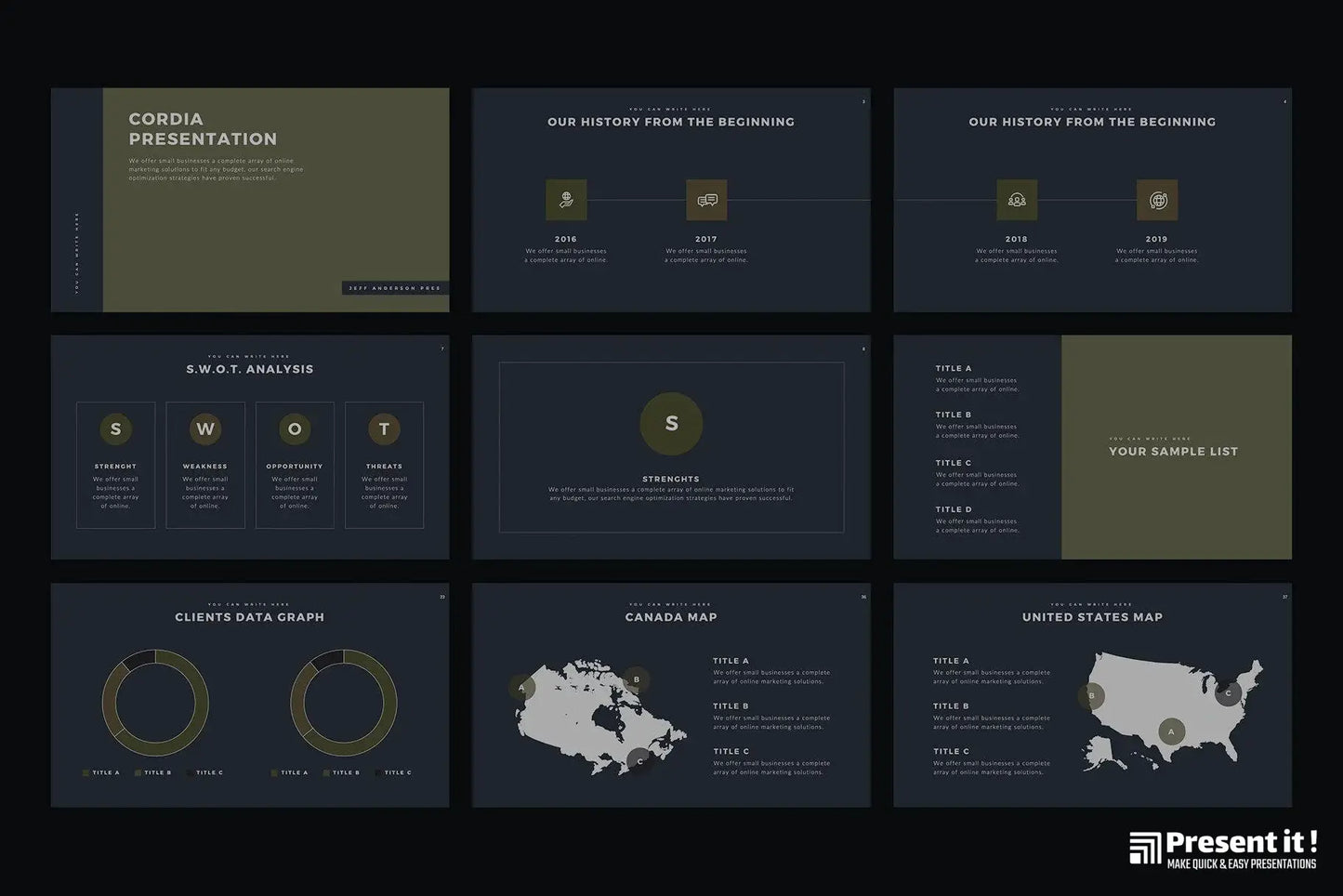Click the chat bubble icon above 2017
Viewport: 1343px width, 896px height.
point(706,200)
